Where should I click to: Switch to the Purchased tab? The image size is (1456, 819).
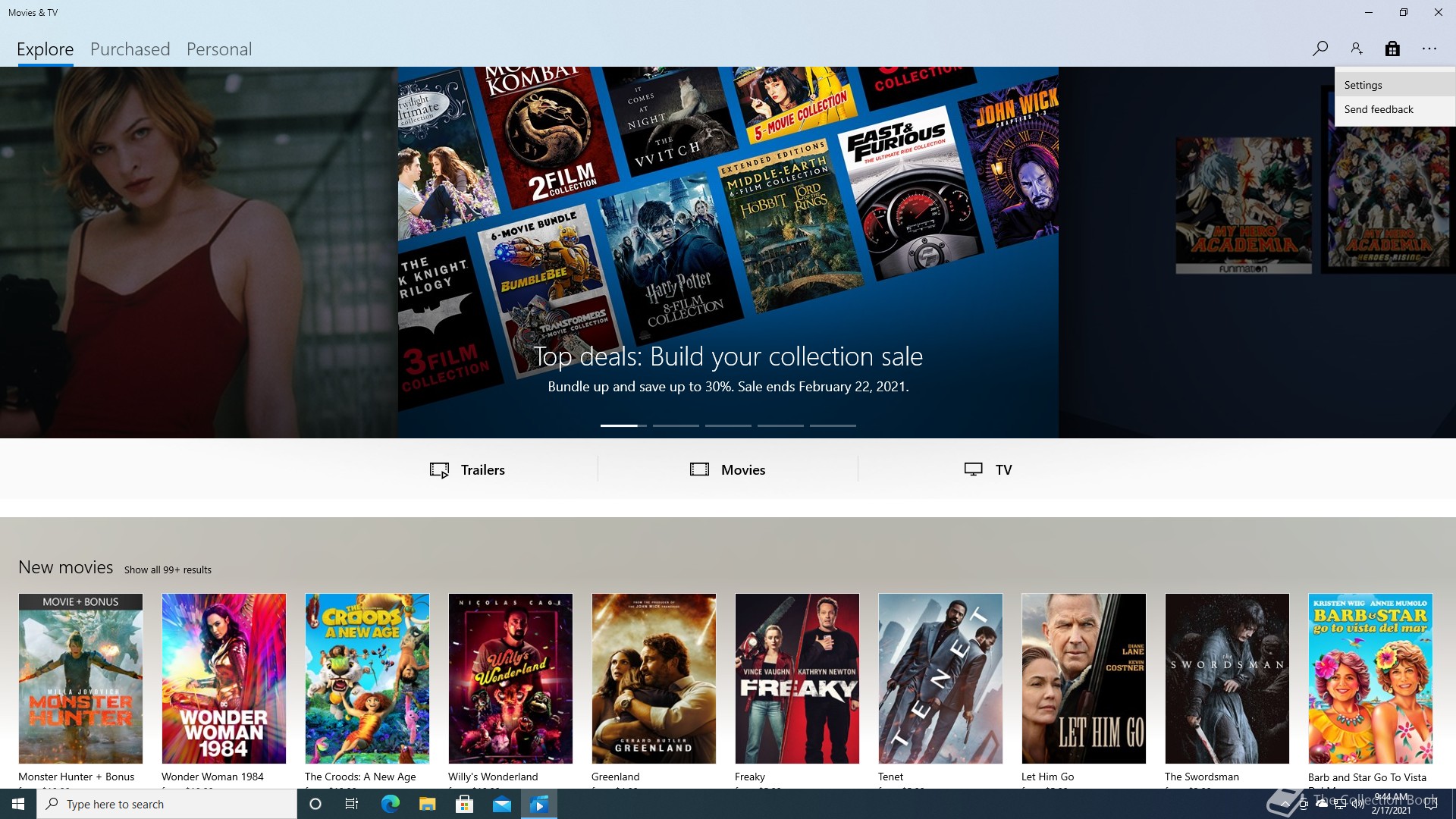(130, 49)
